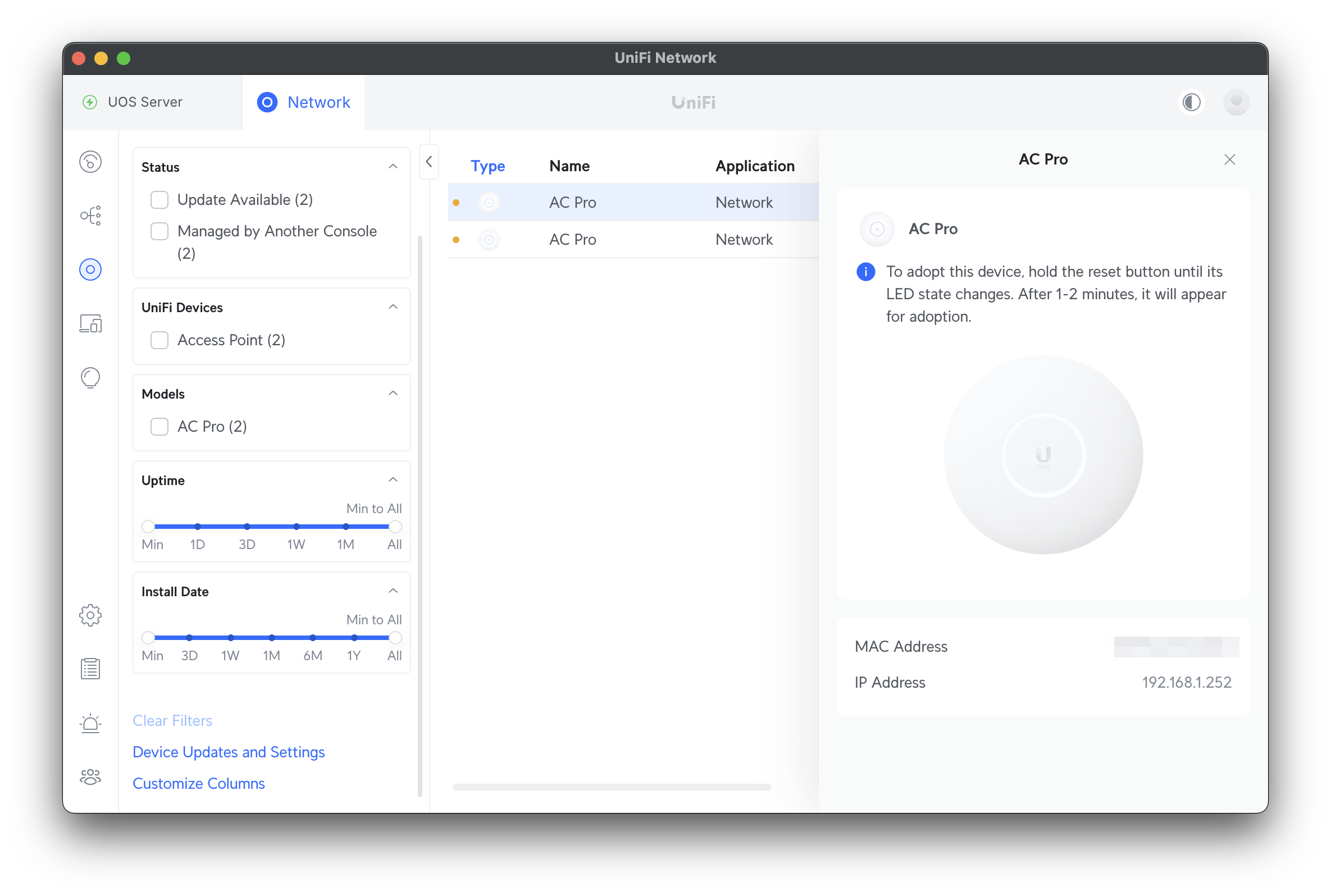Open the Topology icon in sidebar
The height and width of the screenshot is (896, 1331).
90,216
